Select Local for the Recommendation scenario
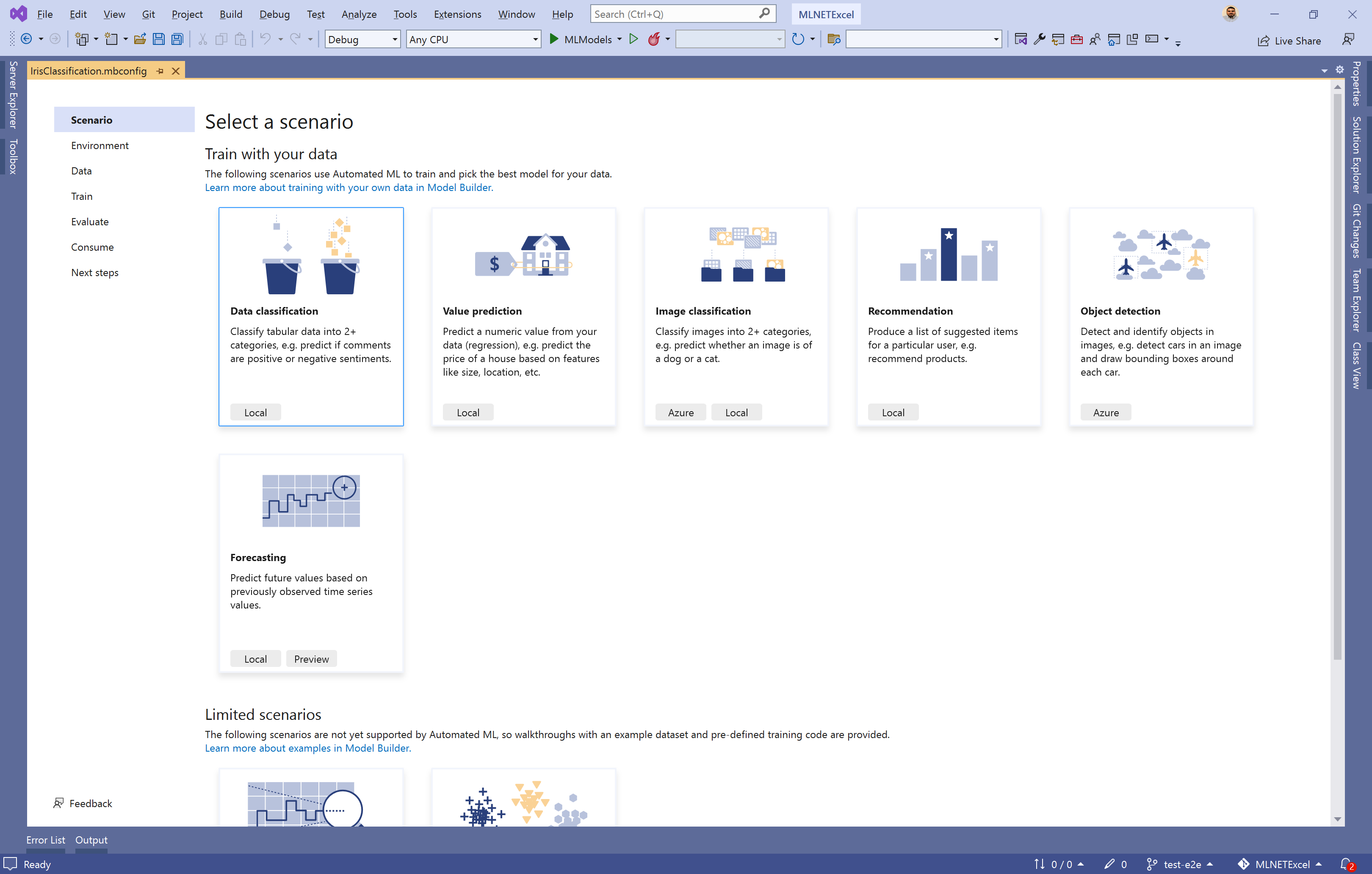Viewport: 1372px width, 874px height. pyautogui.click(x=893, y=412)
